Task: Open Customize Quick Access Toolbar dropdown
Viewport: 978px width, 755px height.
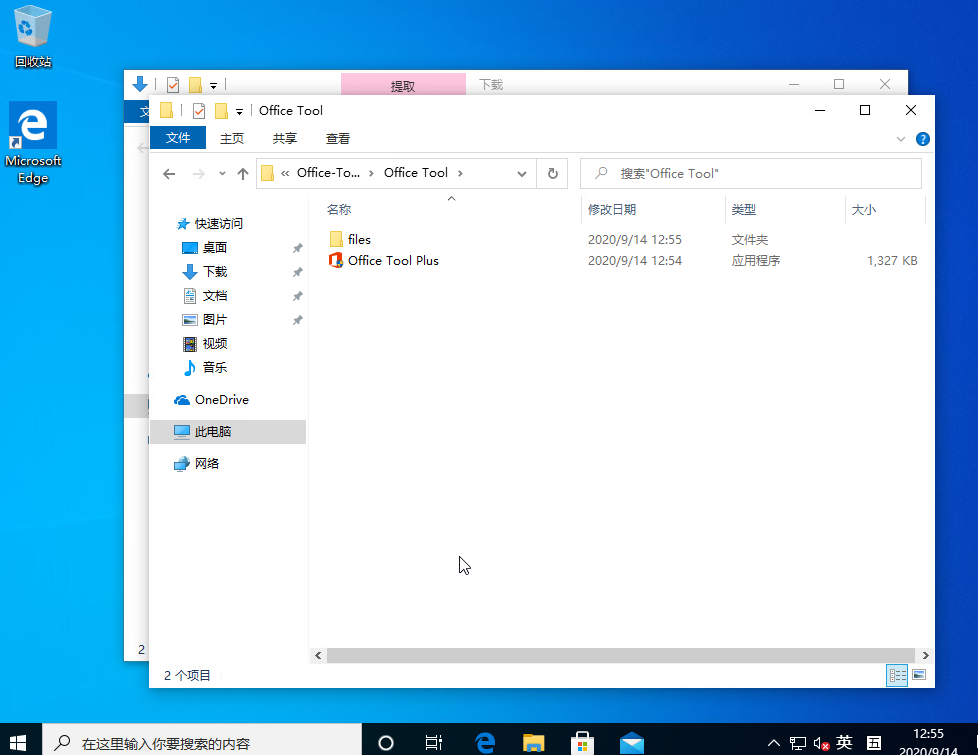Action: pyautogui.click(x=240, y=112)
